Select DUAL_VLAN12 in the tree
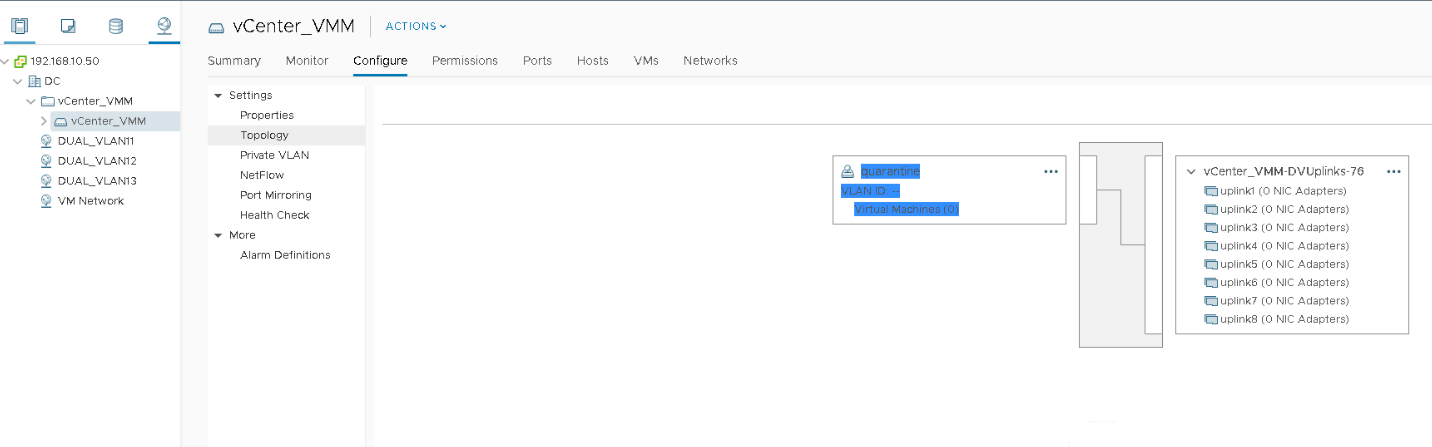Image resolution: width=1432 pixels, height=447 pixels. (97, 161)
